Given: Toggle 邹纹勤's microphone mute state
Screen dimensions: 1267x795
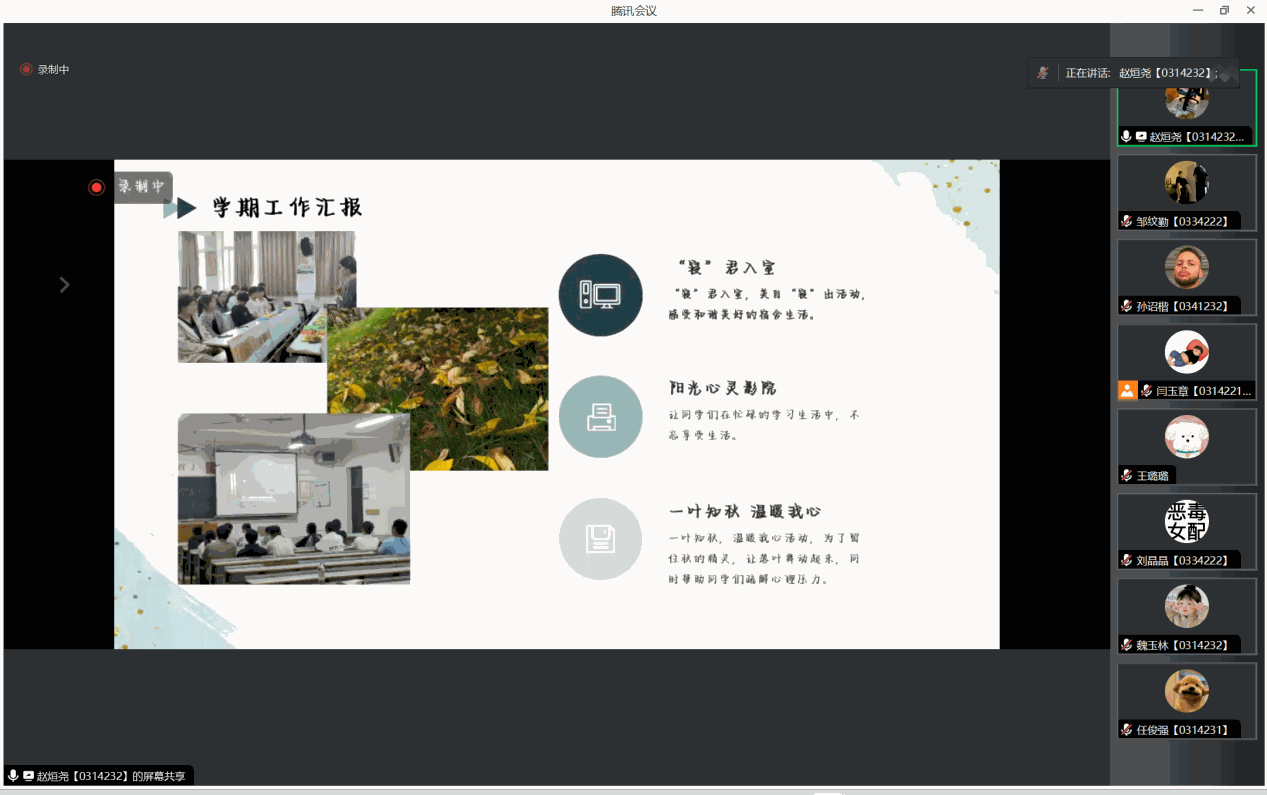Looking at the screenshot, I should coord(1126,221).
